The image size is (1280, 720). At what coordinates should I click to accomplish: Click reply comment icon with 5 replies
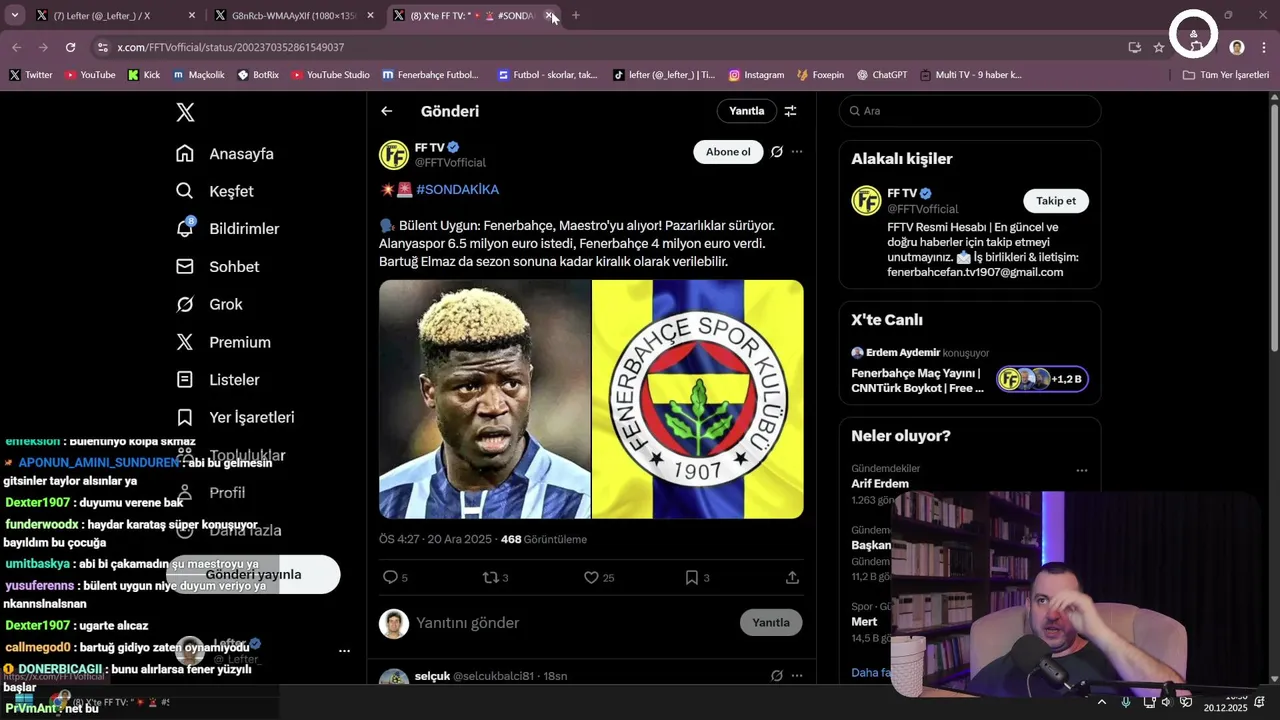click(x=395, y=577)
